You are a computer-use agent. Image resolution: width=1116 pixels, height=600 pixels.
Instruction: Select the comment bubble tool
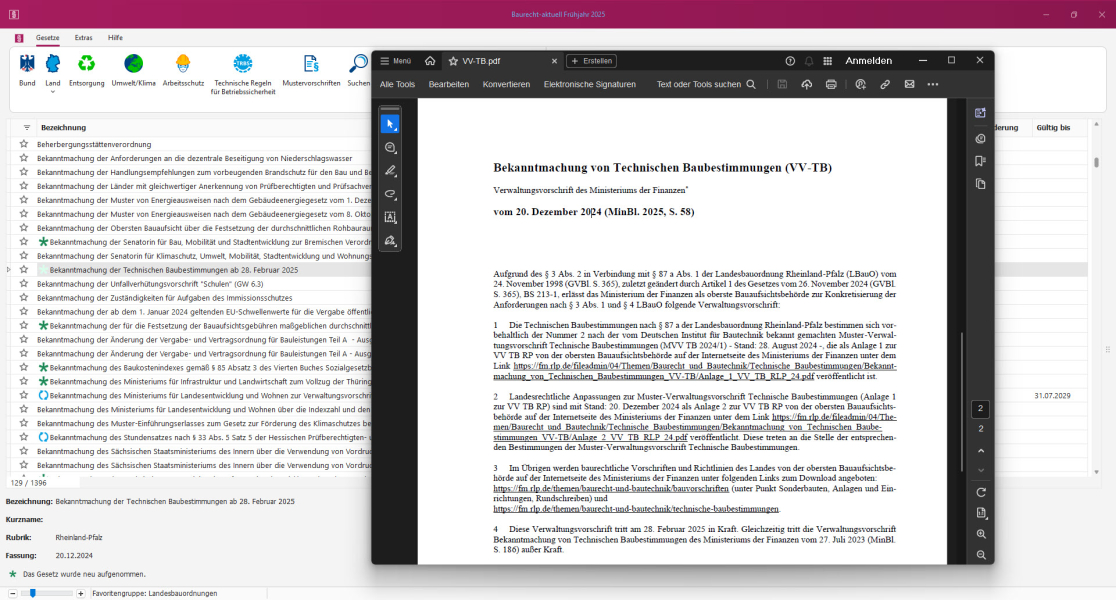click(390, 147)
